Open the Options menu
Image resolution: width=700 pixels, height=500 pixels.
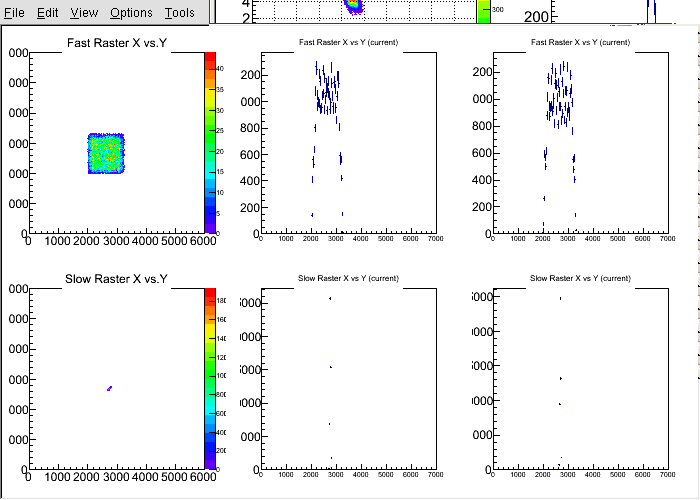[131, 13]
